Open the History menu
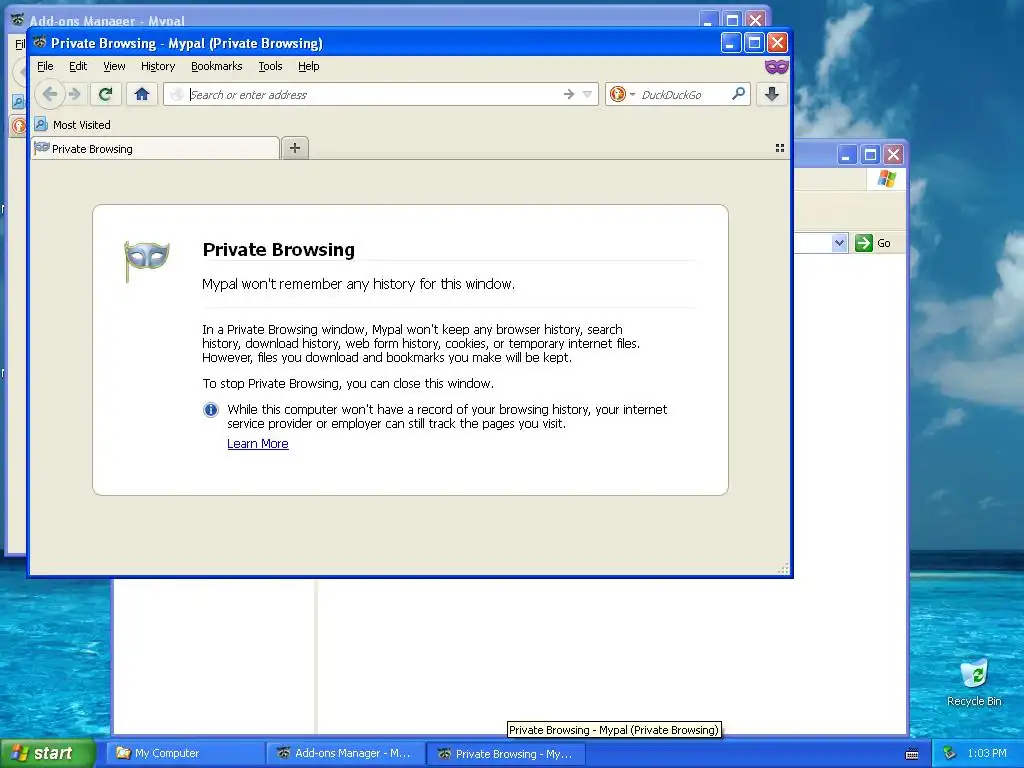The image size is (1024, 768). (158, 66)
